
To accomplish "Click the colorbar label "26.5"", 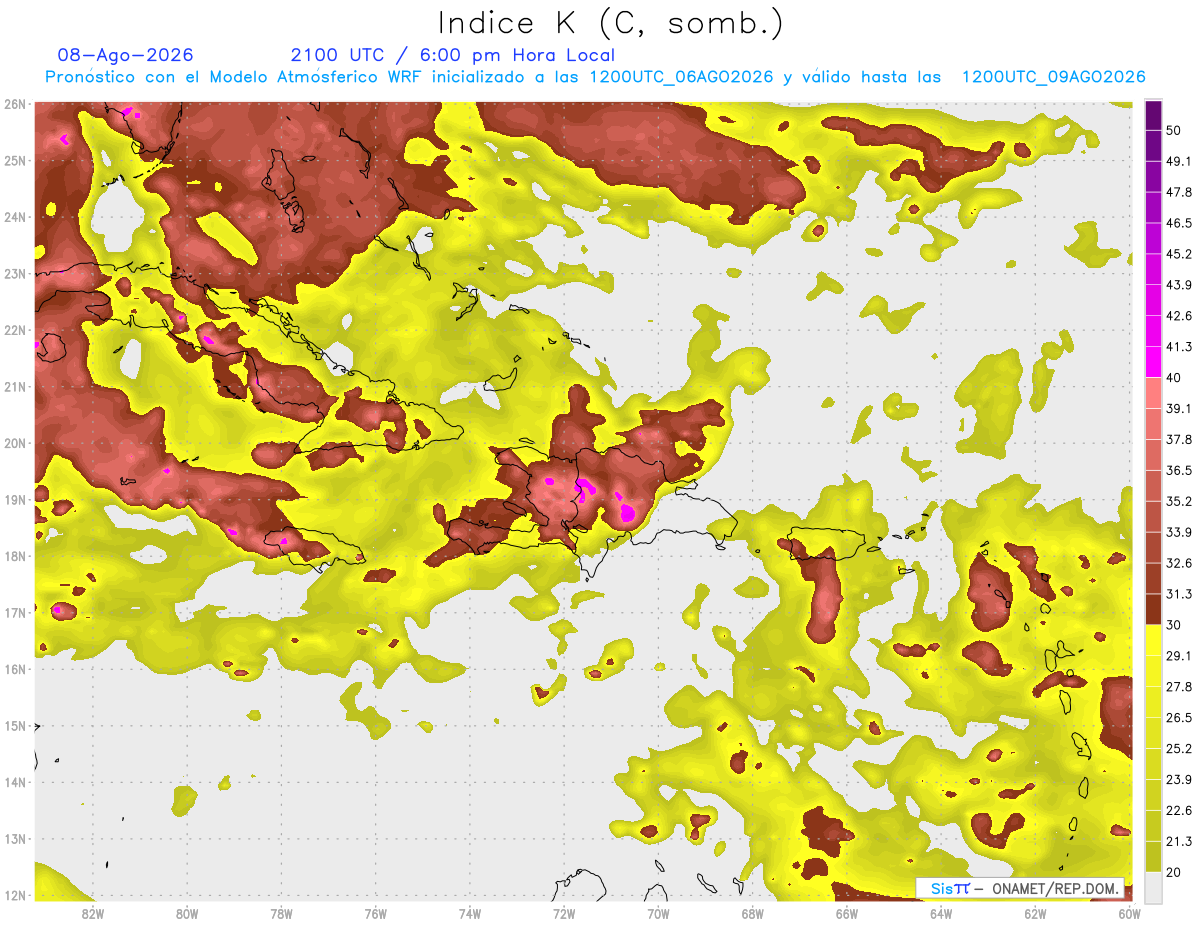I will click(x=1178, y=718).
